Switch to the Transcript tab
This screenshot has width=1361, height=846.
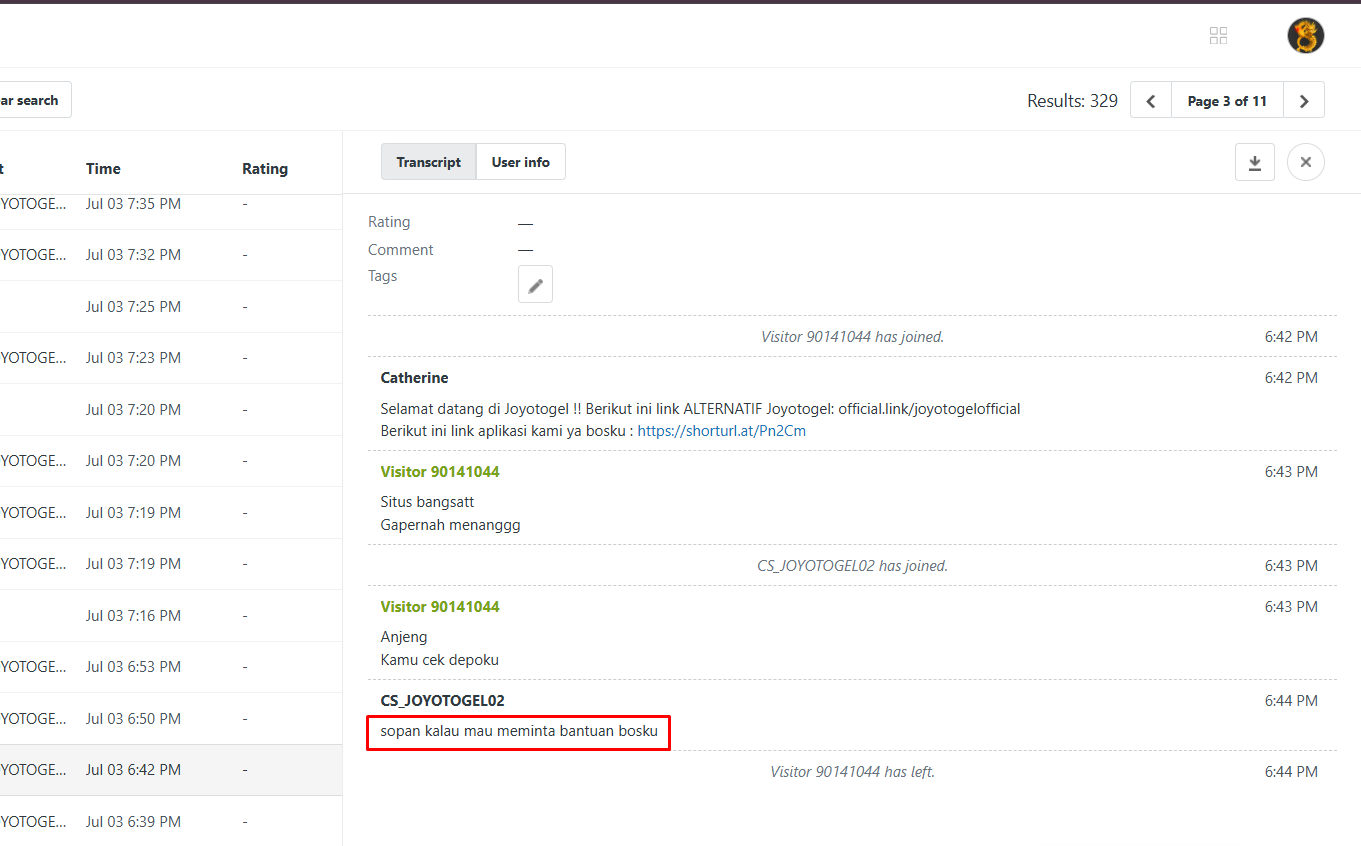429,162
